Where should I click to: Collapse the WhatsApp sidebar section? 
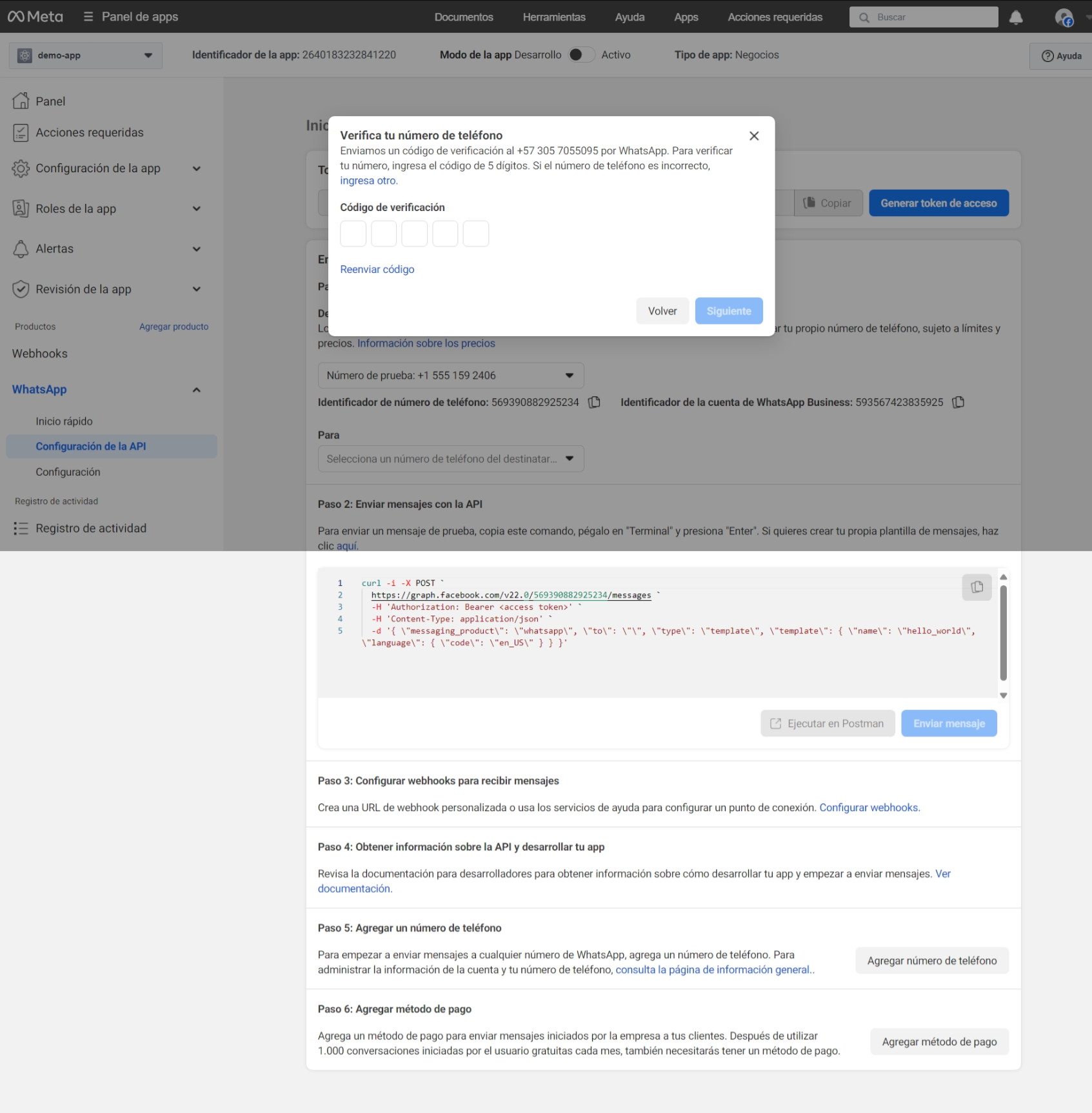pos(197,390)
